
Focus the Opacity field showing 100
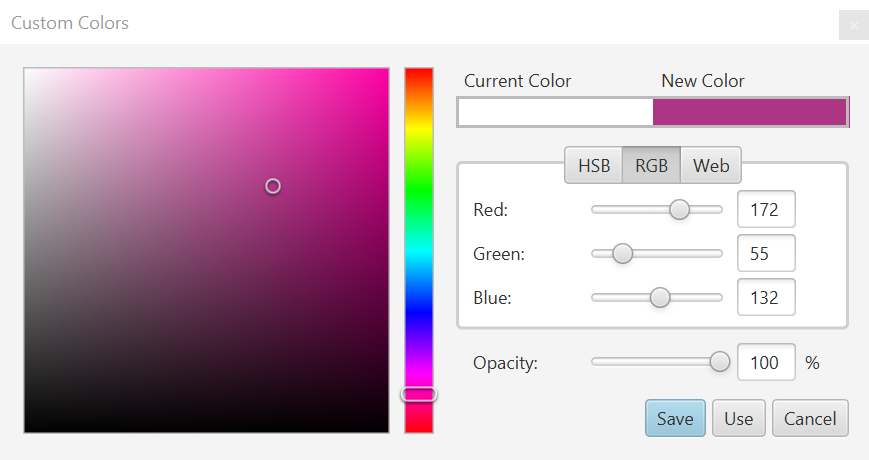point(766,362)
